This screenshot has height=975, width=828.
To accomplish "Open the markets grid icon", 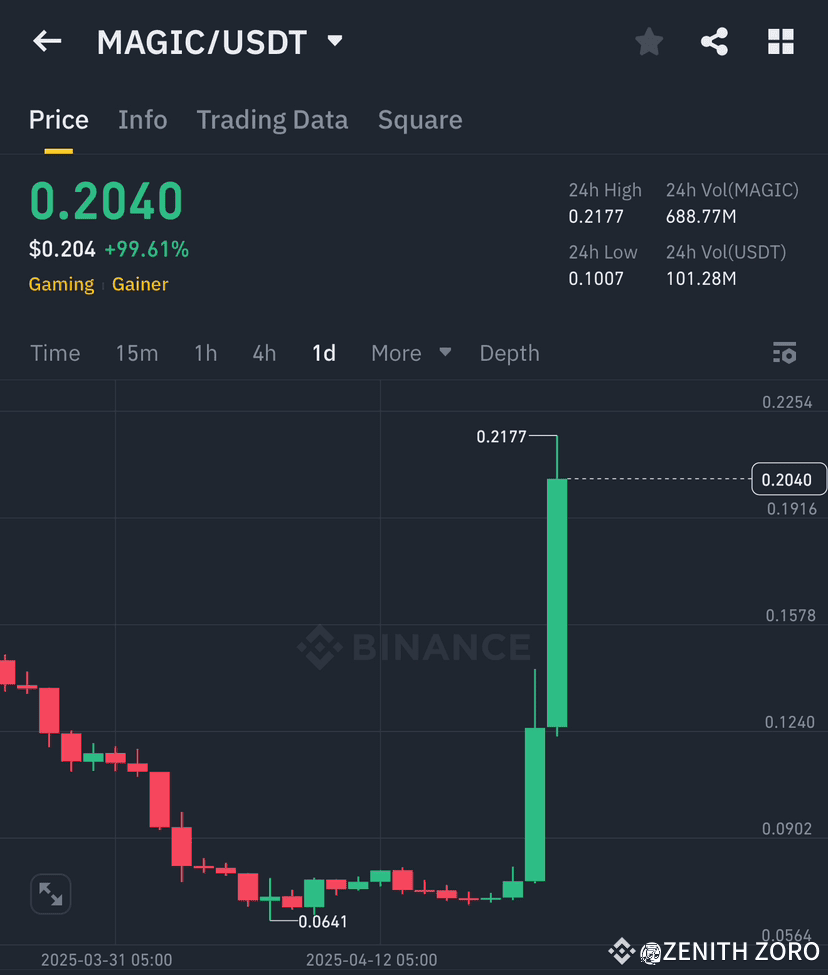I will pos(780,41).
